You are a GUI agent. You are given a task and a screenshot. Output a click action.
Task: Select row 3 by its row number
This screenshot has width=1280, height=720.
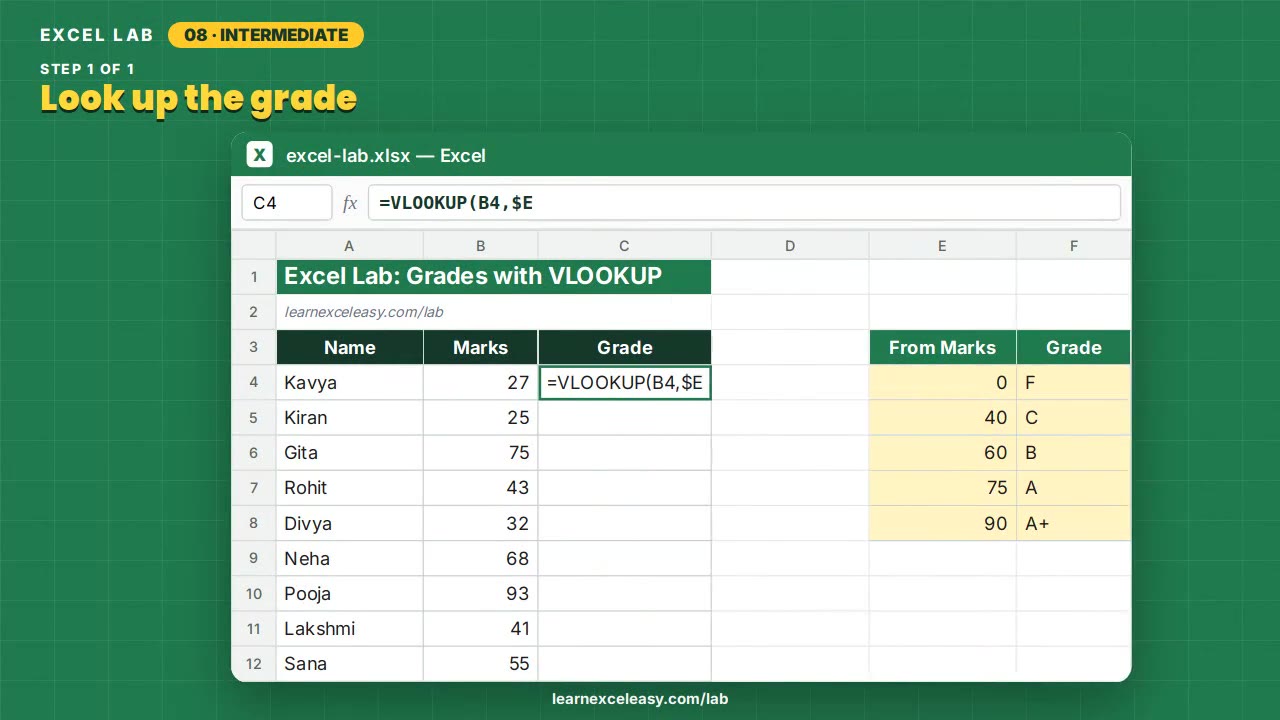pyautogui.click(x=254, y=347)
